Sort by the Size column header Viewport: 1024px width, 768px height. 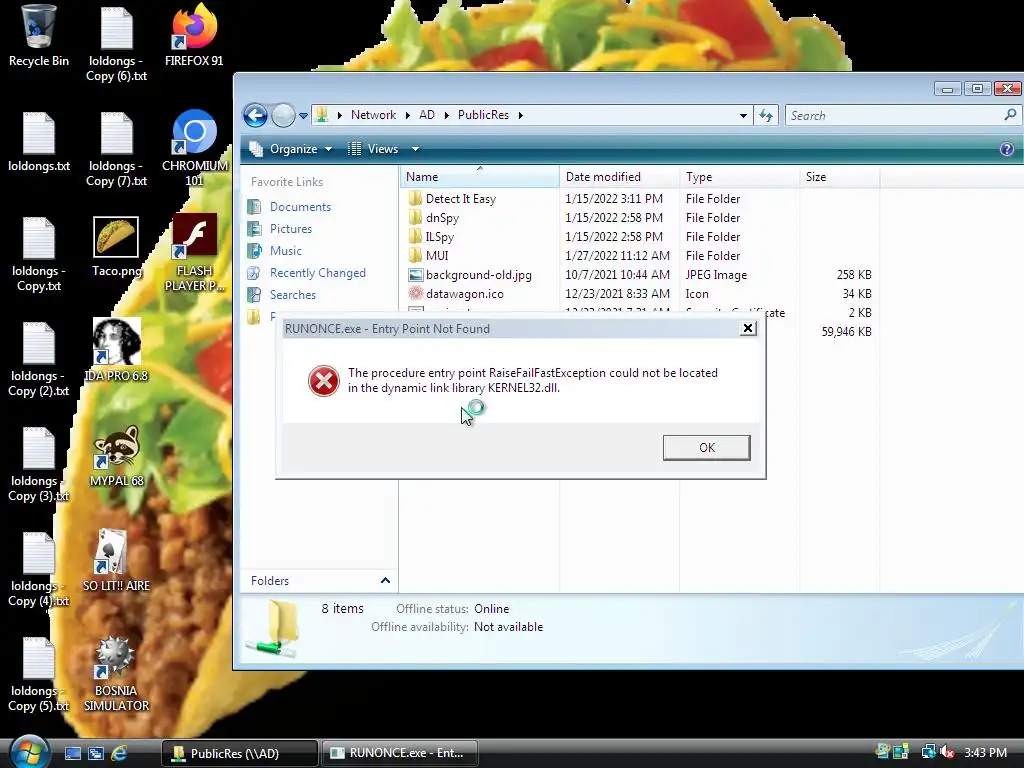(x=839, y=177)
